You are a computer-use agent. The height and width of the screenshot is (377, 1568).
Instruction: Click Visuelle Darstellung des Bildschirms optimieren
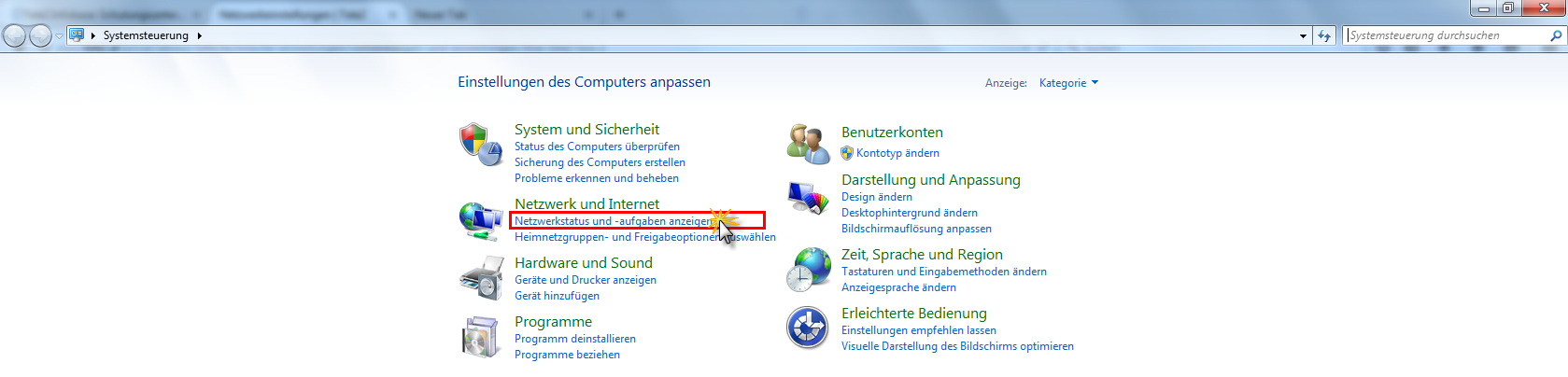pos(957,346)
